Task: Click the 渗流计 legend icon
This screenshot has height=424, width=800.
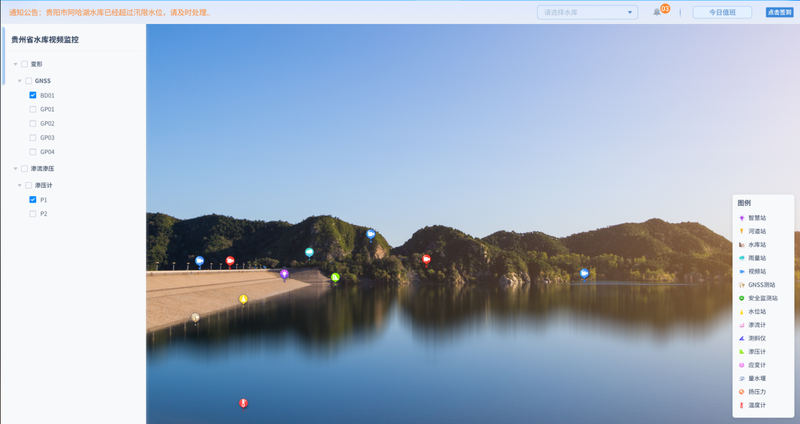Action: coord(742,325)
